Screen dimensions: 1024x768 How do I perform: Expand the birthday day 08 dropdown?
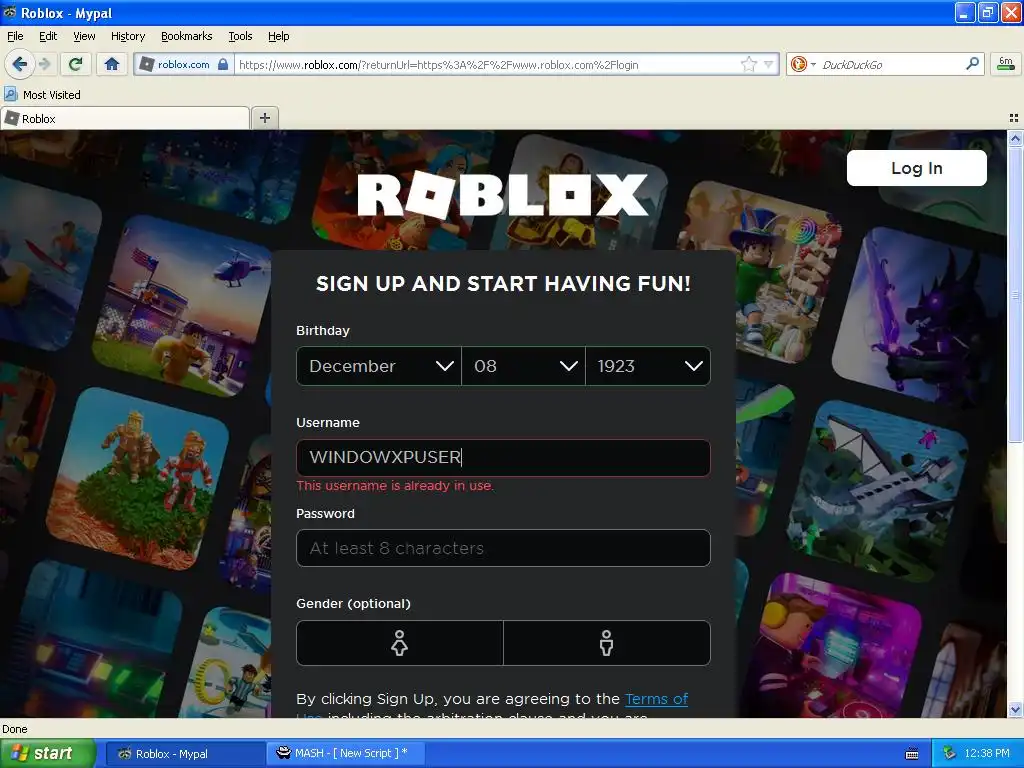click(523, 366)
